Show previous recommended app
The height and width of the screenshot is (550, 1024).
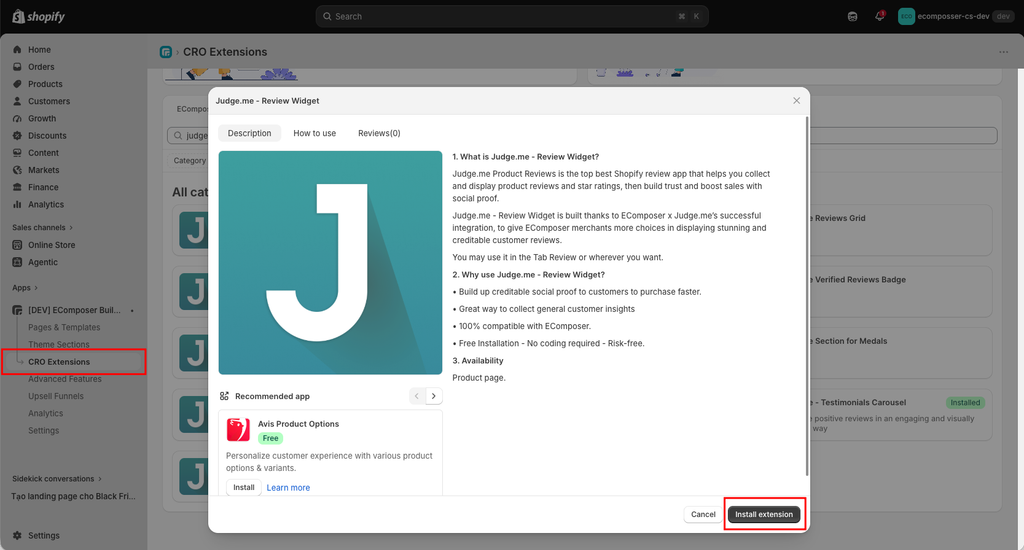point(417,396)
